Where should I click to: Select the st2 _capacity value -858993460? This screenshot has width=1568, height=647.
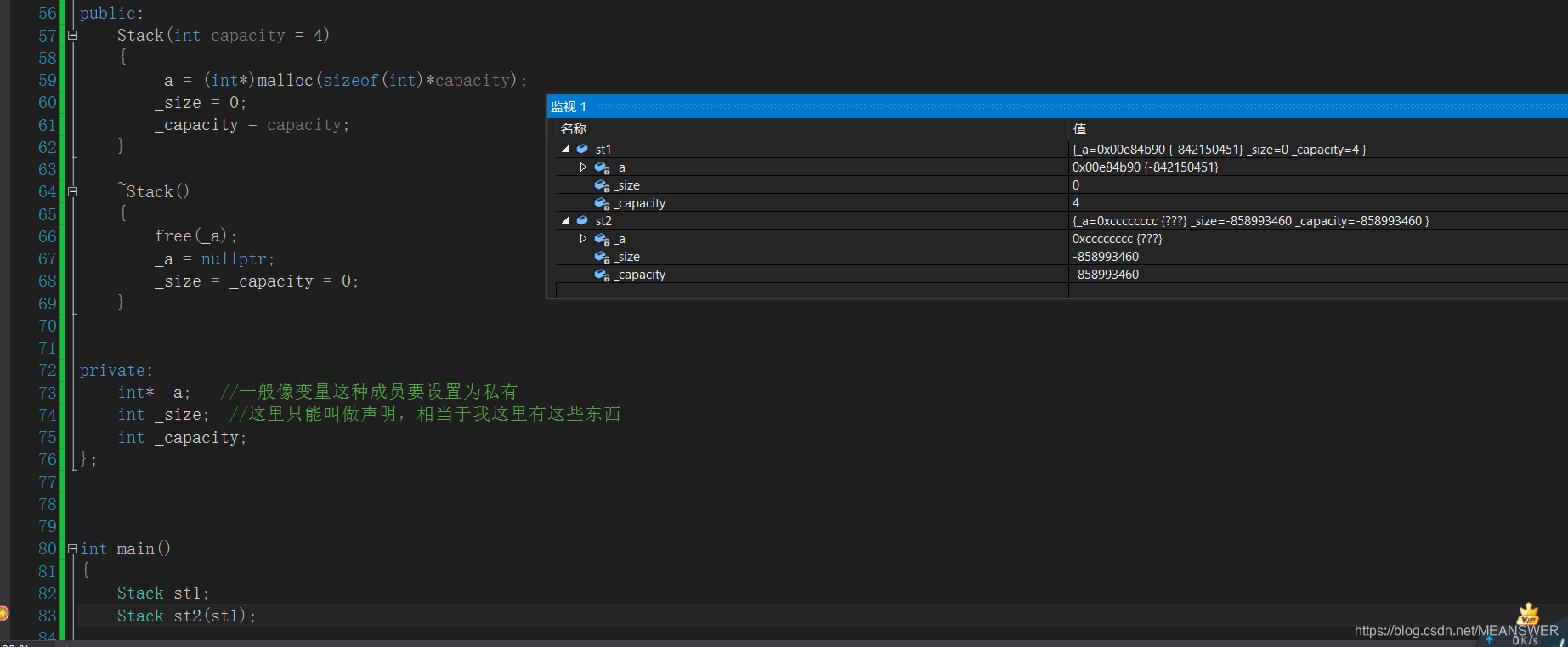[1106, 275]
